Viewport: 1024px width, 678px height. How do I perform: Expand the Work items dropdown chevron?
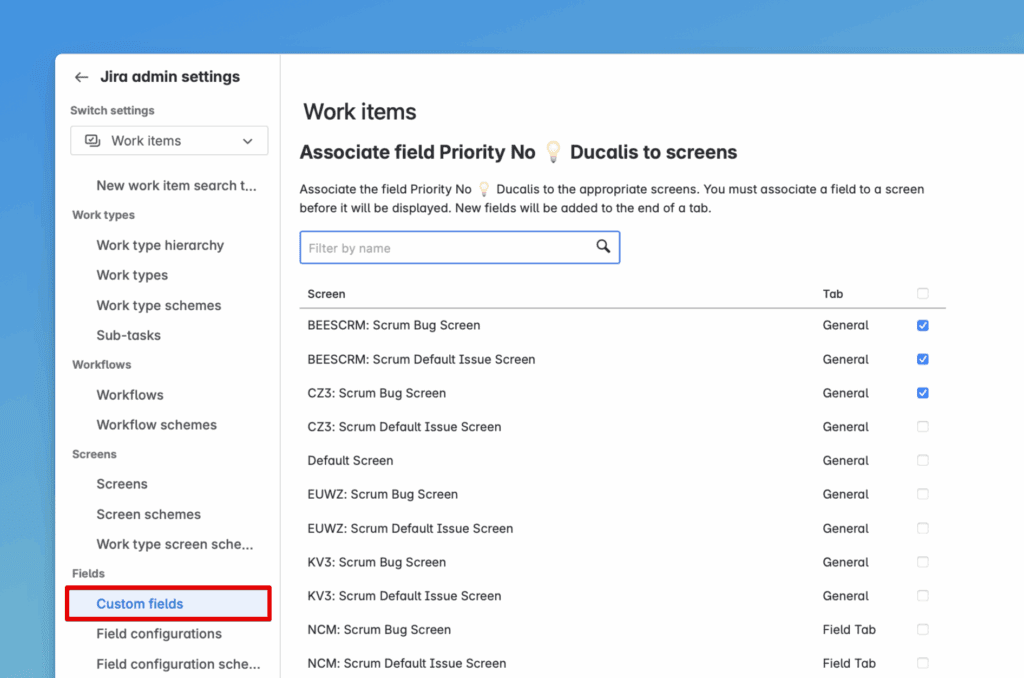point(248,141)
